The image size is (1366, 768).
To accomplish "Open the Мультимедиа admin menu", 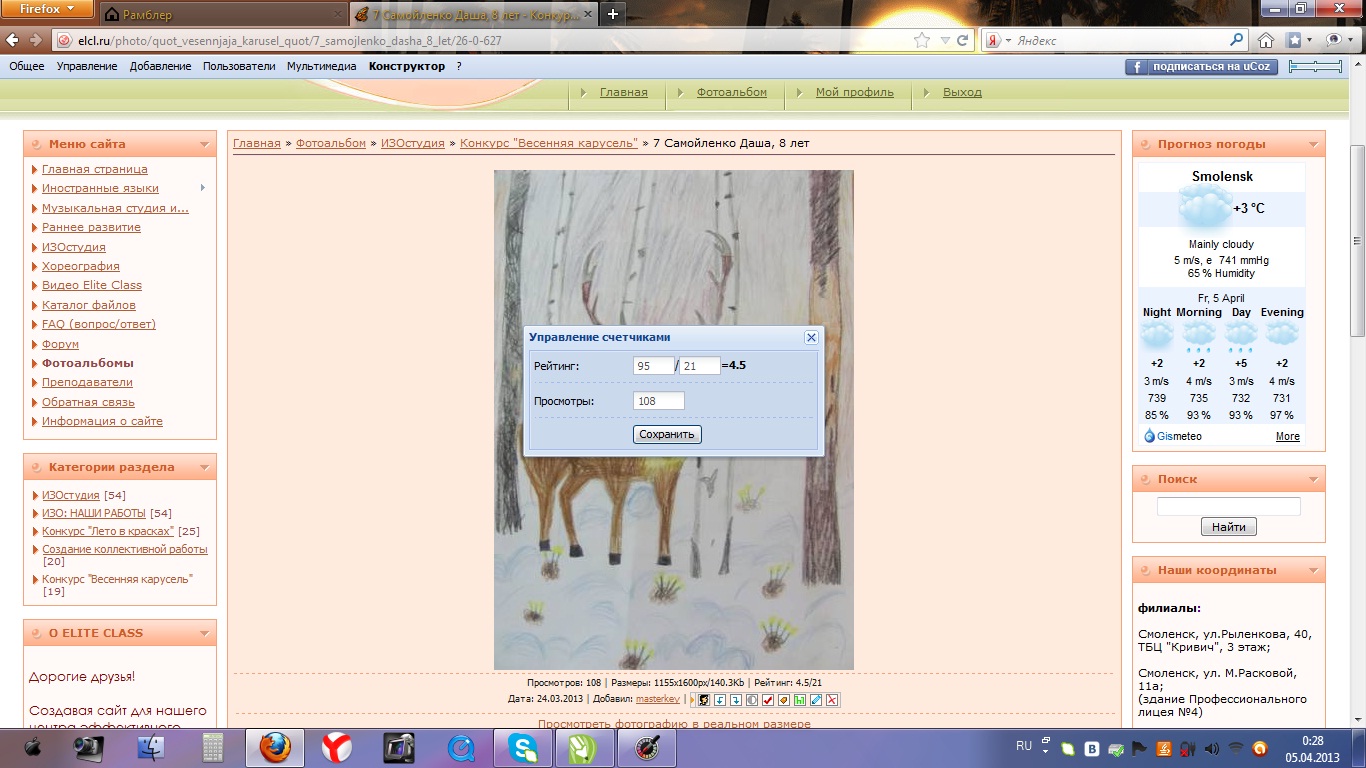I will [x=322, y=66].
